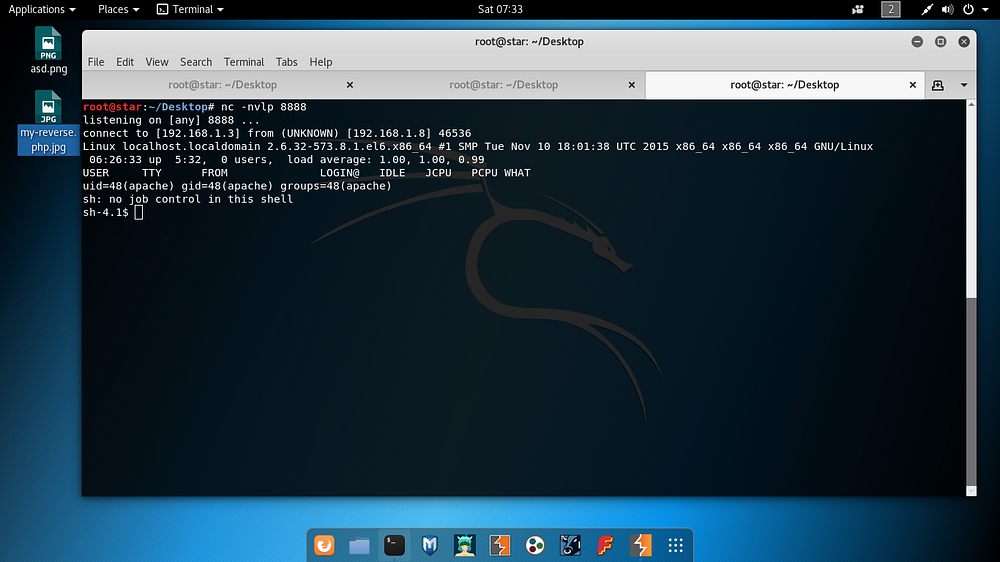Open the volume speaker icon
1000x562 pixels.
tap(948, 9)
